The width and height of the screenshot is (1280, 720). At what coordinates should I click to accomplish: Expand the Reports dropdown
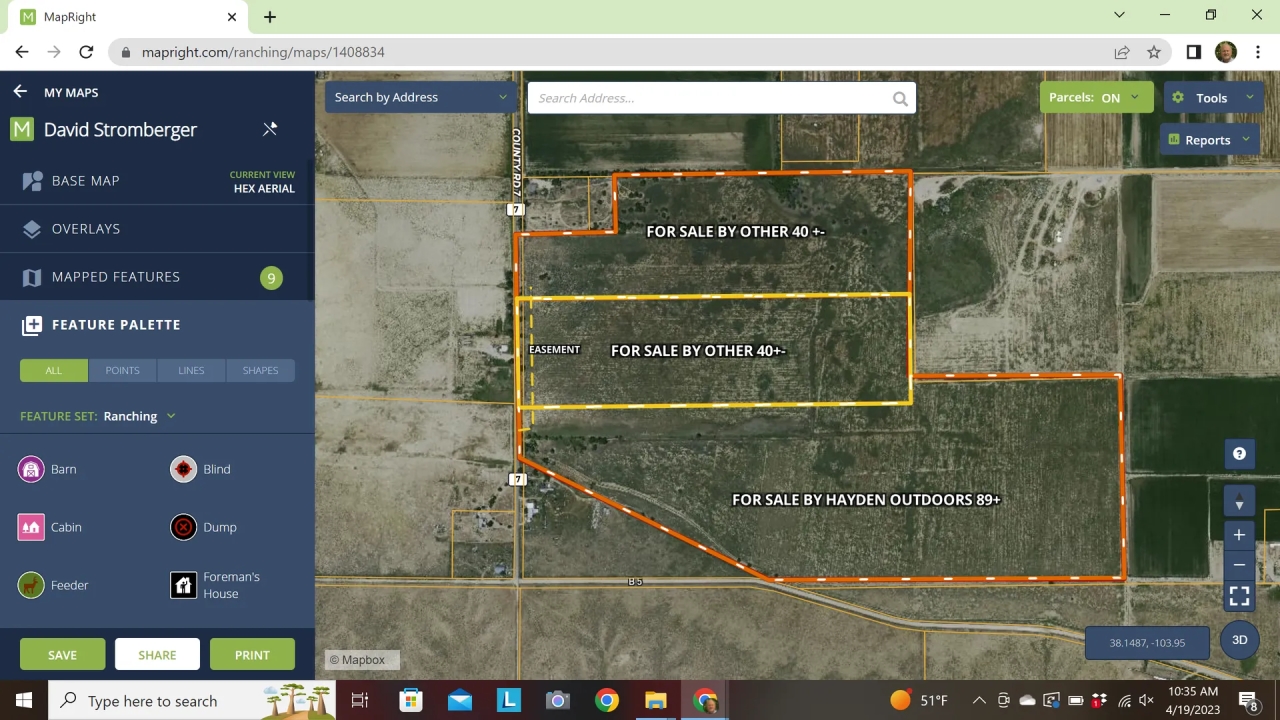click(1211, 140)
